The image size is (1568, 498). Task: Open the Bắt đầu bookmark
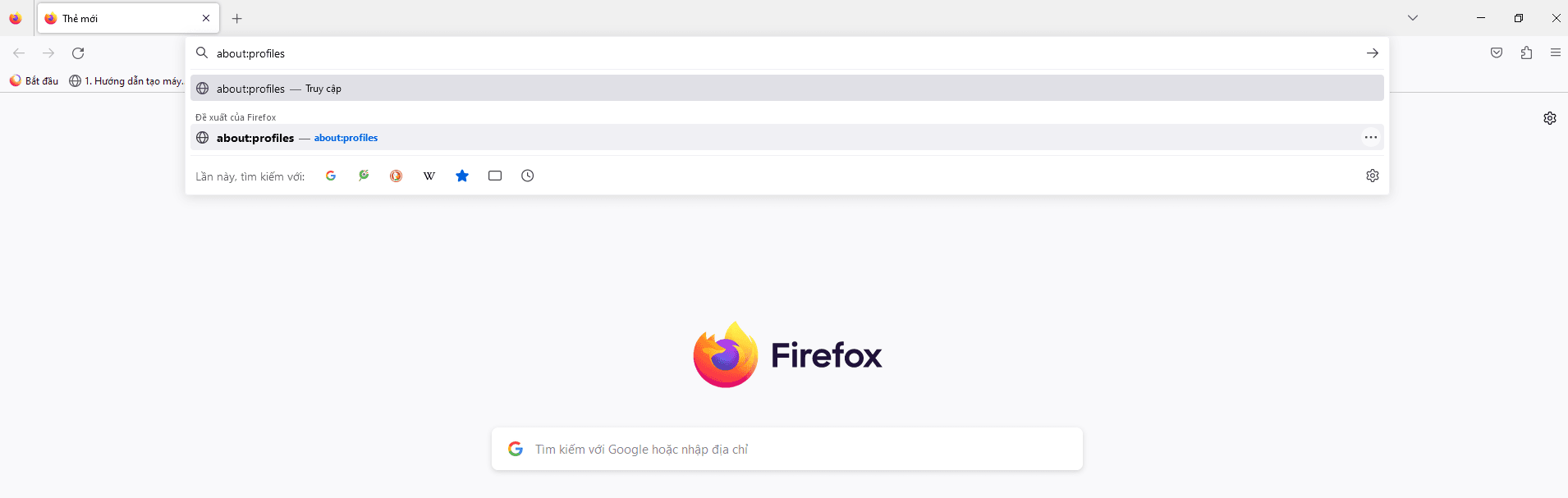(x=34, y=80)
